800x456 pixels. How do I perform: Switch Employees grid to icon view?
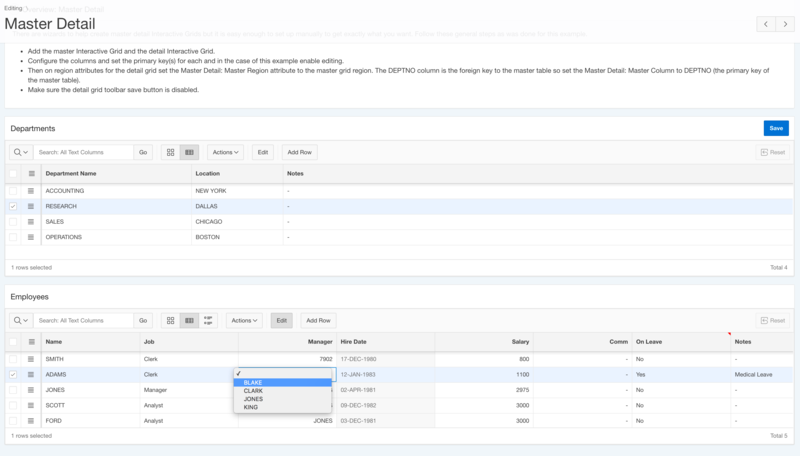171,320
